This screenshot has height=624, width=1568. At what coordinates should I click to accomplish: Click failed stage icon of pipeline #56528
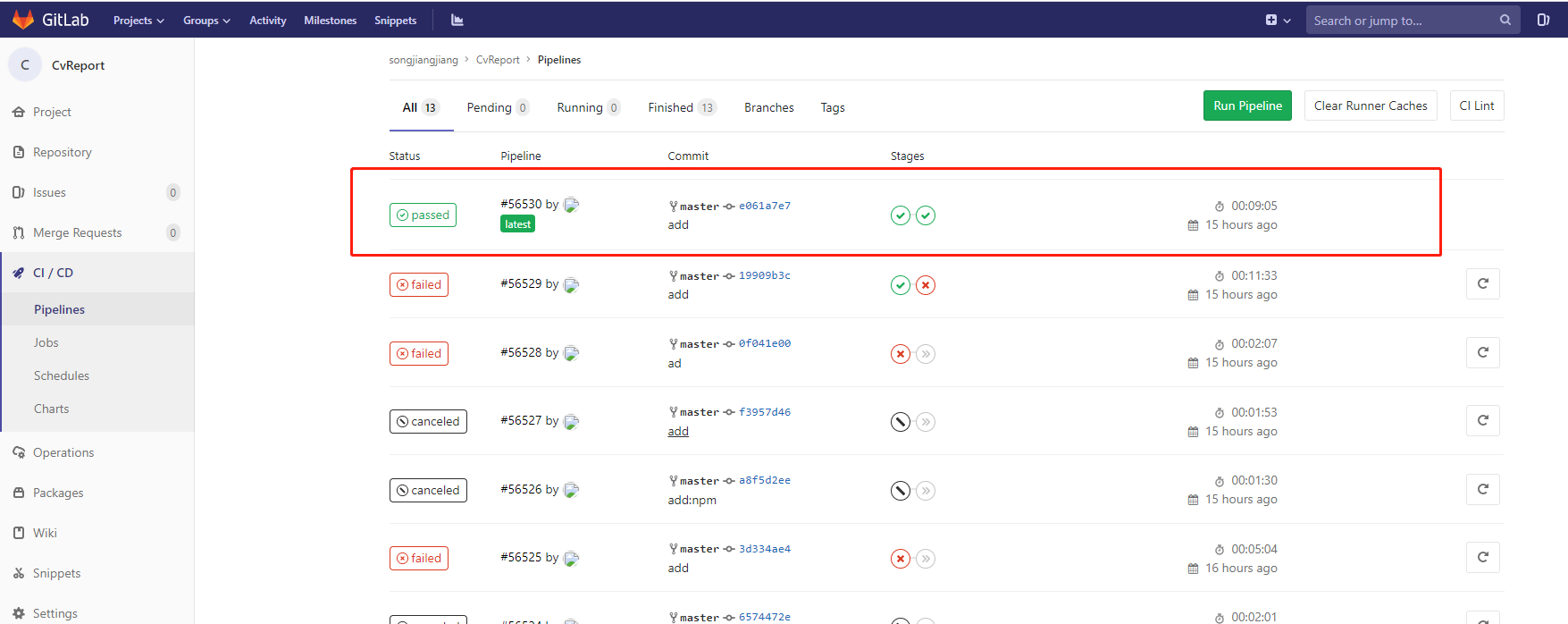901,354
